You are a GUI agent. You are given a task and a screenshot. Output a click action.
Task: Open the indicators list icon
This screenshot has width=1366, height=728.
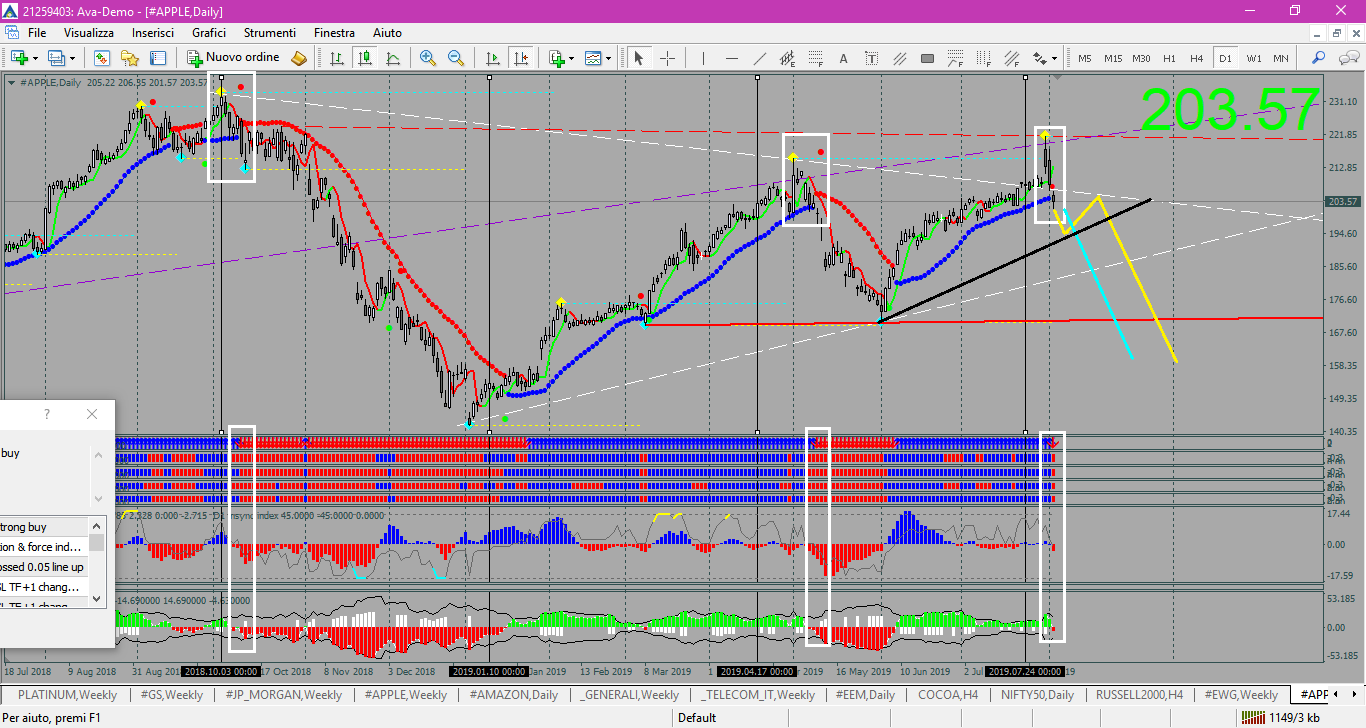tap(556, 57)
